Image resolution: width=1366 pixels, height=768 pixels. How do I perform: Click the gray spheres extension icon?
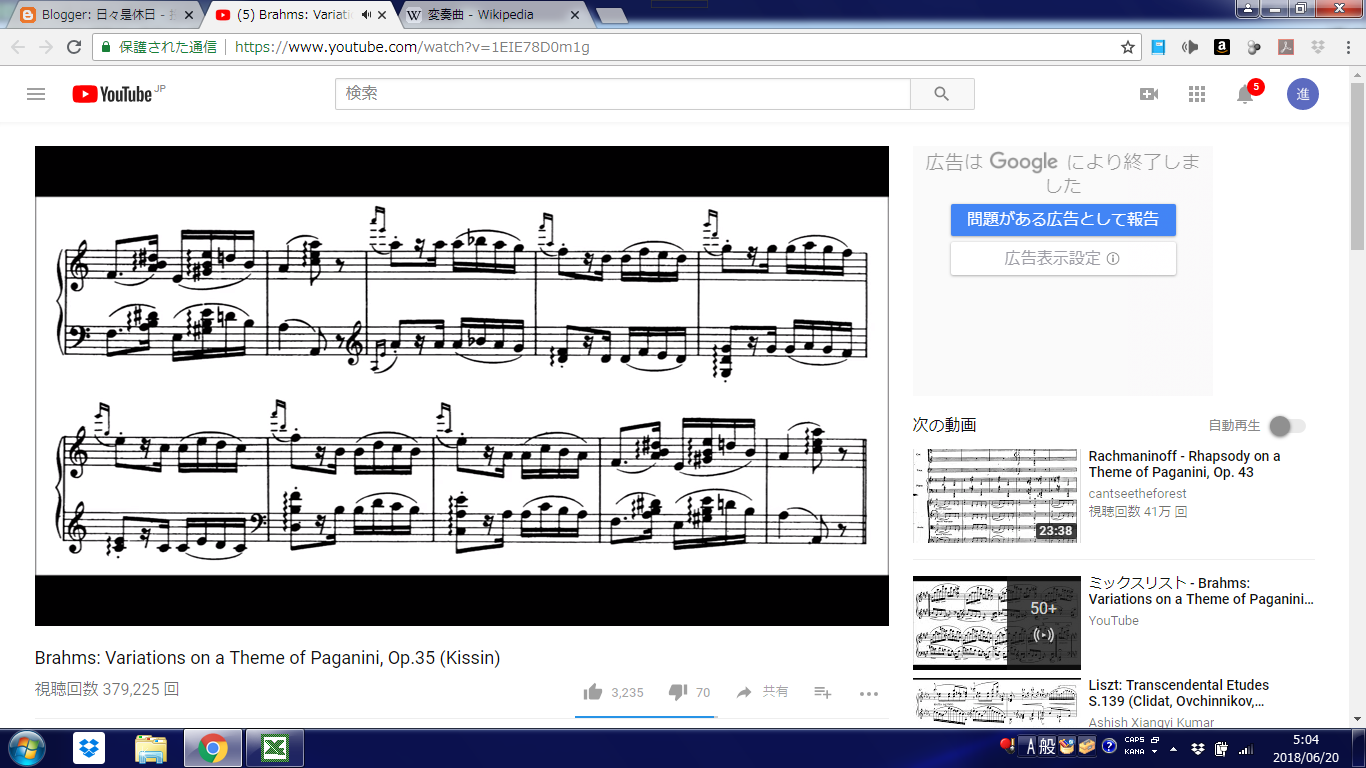[1254, 47]
